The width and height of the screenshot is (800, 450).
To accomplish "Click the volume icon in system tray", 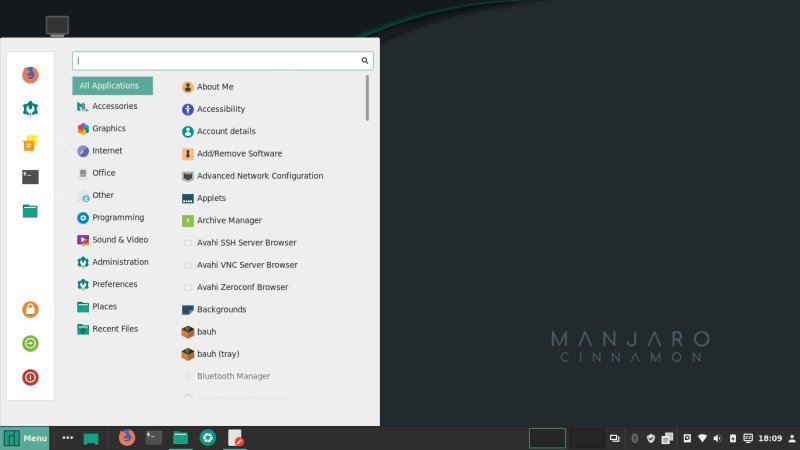I will [x=717, y=438].
